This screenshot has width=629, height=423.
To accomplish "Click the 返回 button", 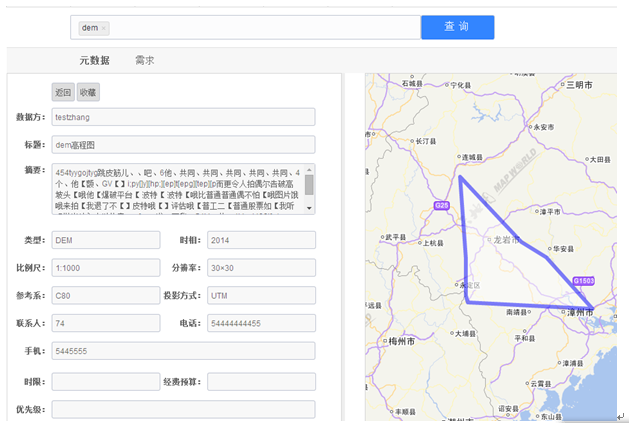I will [x=63, y=92].
